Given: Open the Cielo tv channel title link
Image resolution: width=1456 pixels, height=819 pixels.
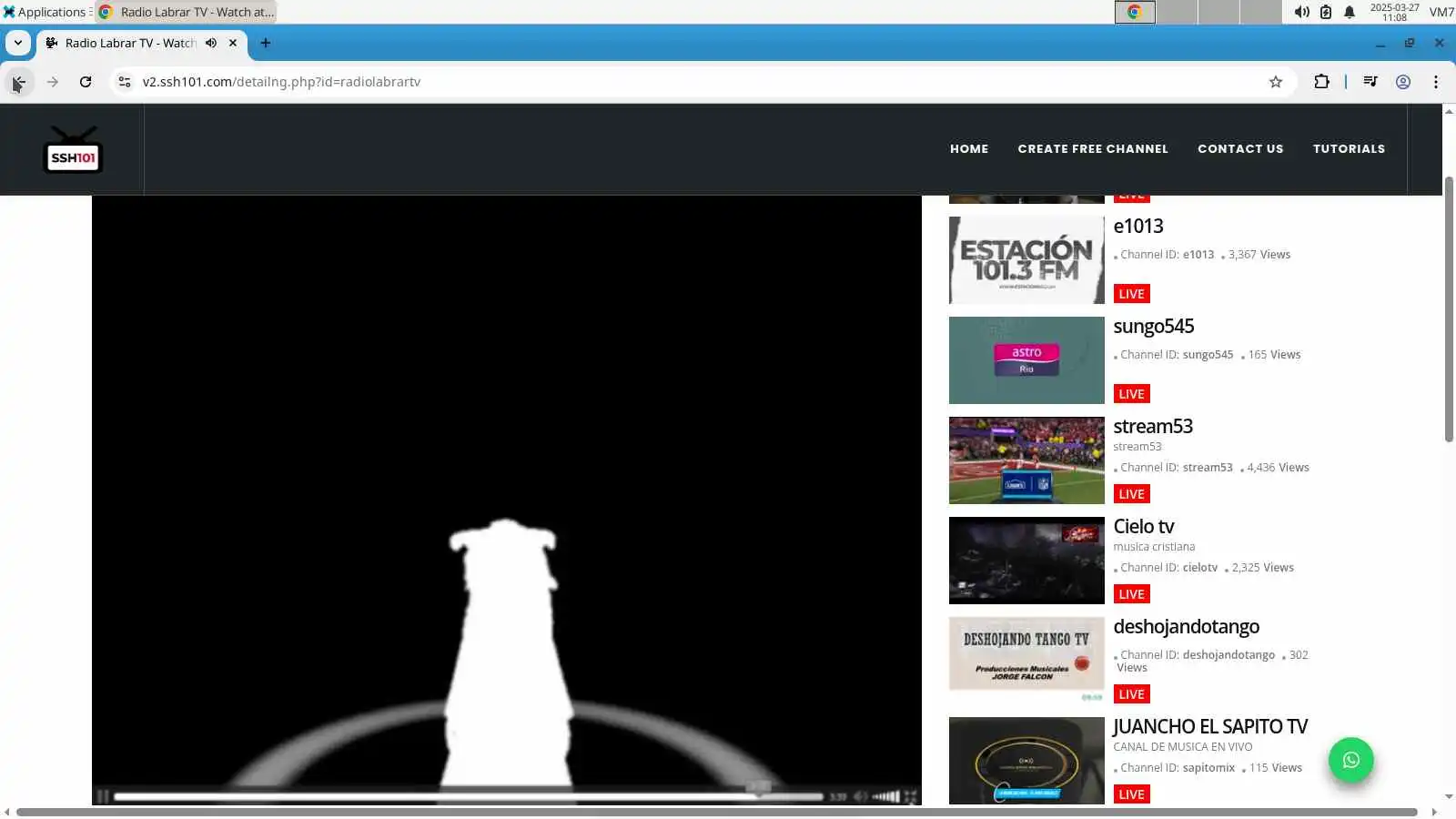Looking at the screenshot, I should coord(1144,527).
